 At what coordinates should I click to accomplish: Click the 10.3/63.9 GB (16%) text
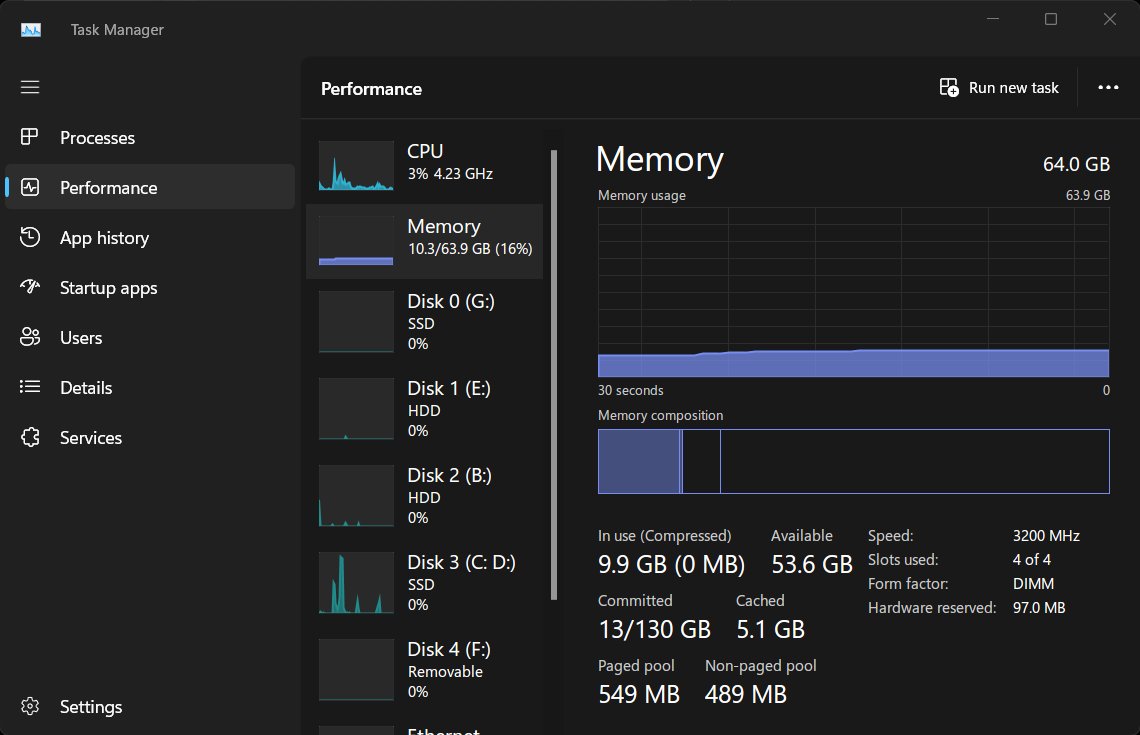pyautogui.click(x=470, y=249)
